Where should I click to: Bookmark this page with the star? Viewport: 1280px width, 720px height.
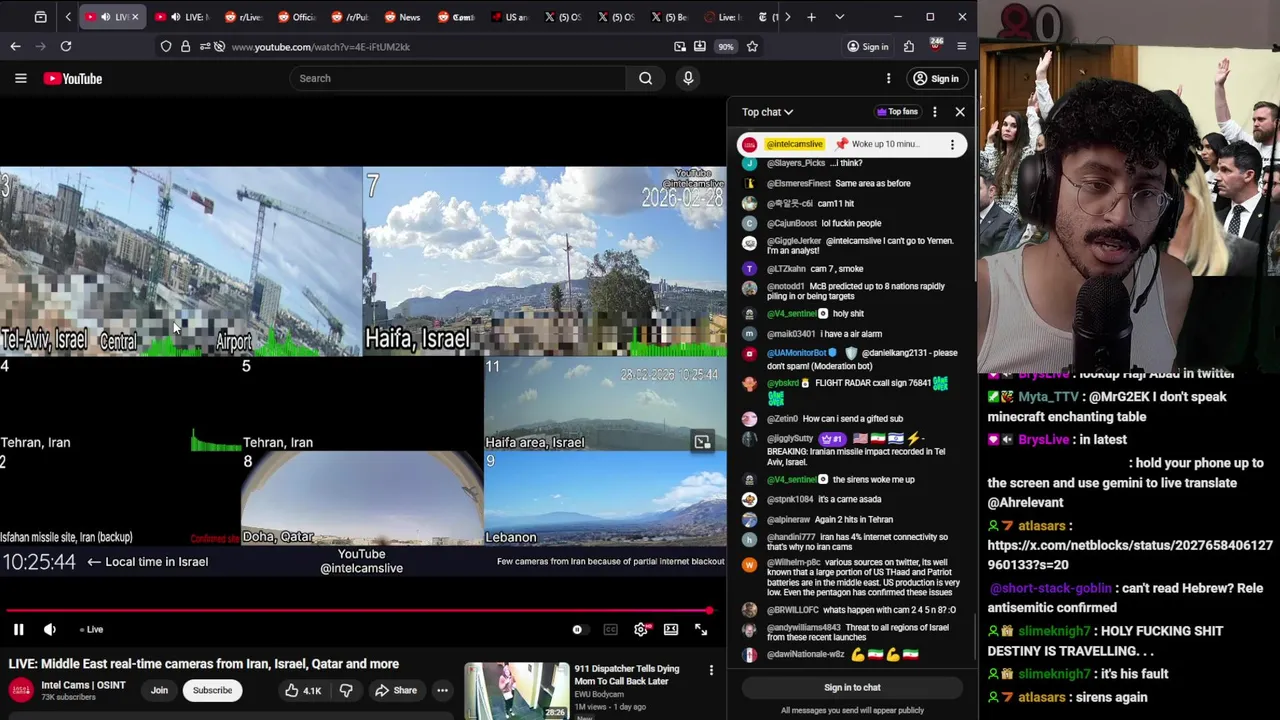(x=752, y=46)
